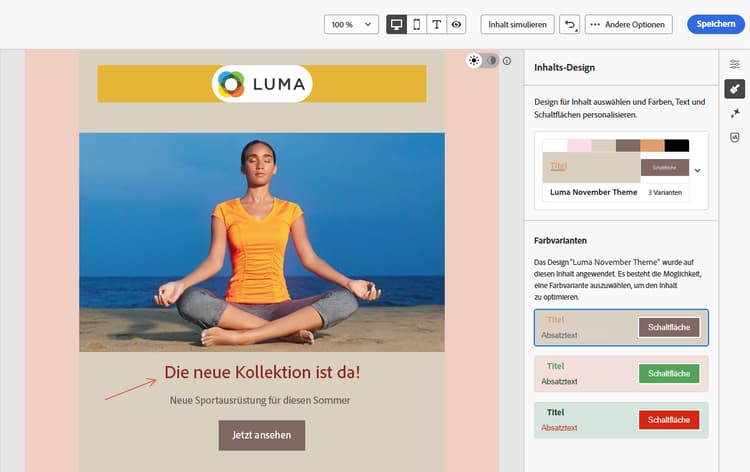Select the plain text view icon
The image size is (750, 472).
[x=436, y=24]
